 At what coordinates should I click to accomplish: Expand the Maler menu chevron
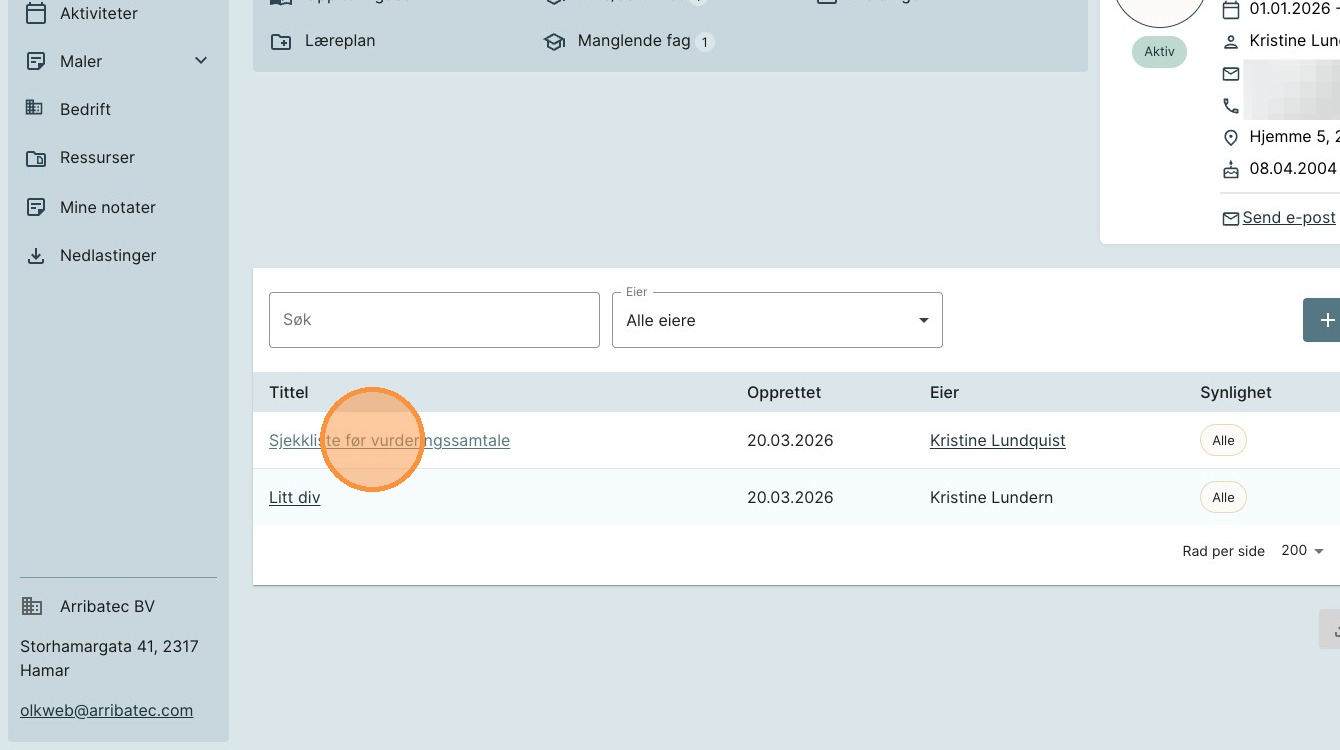click(x=201, y=61)
